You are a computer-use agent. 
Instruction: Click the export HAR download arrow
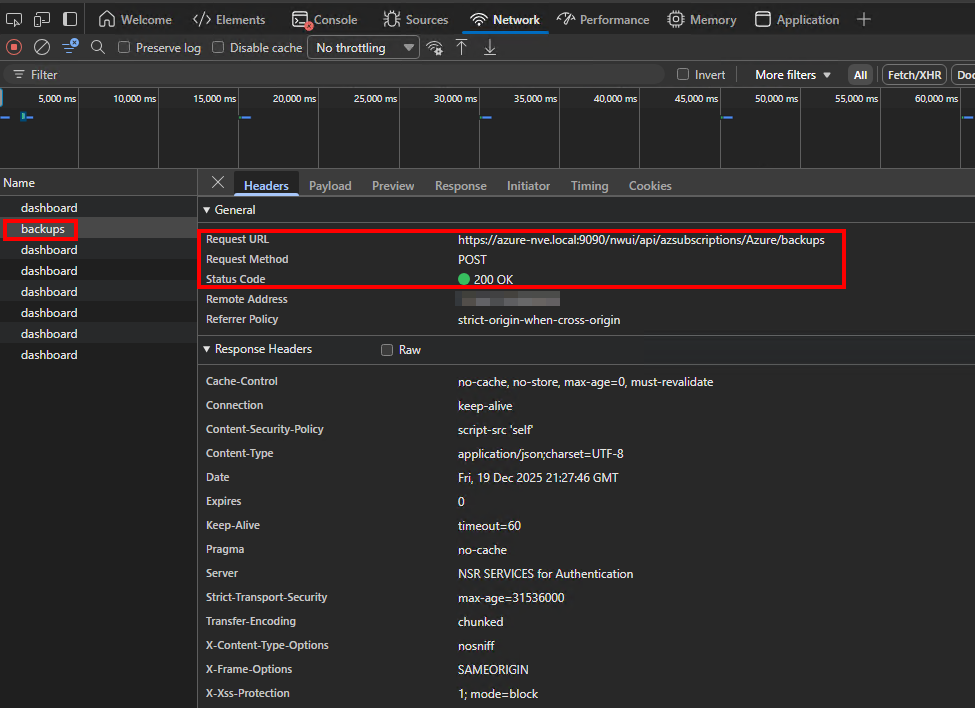[x=490, y=47]
